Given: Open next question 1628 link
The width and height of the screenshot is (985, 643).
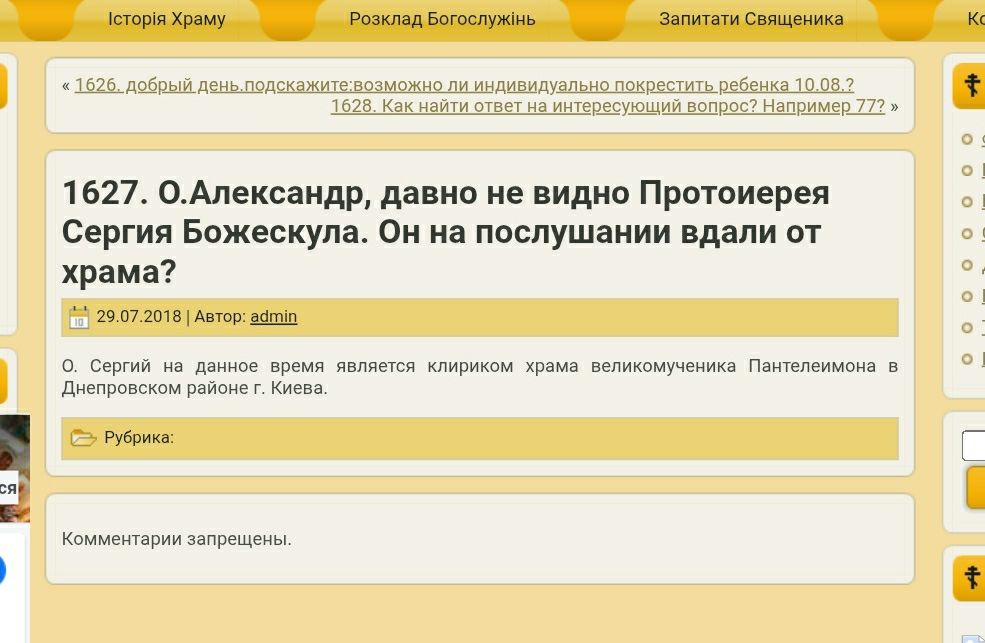Looking at the screenshot, I should point(607,106).
